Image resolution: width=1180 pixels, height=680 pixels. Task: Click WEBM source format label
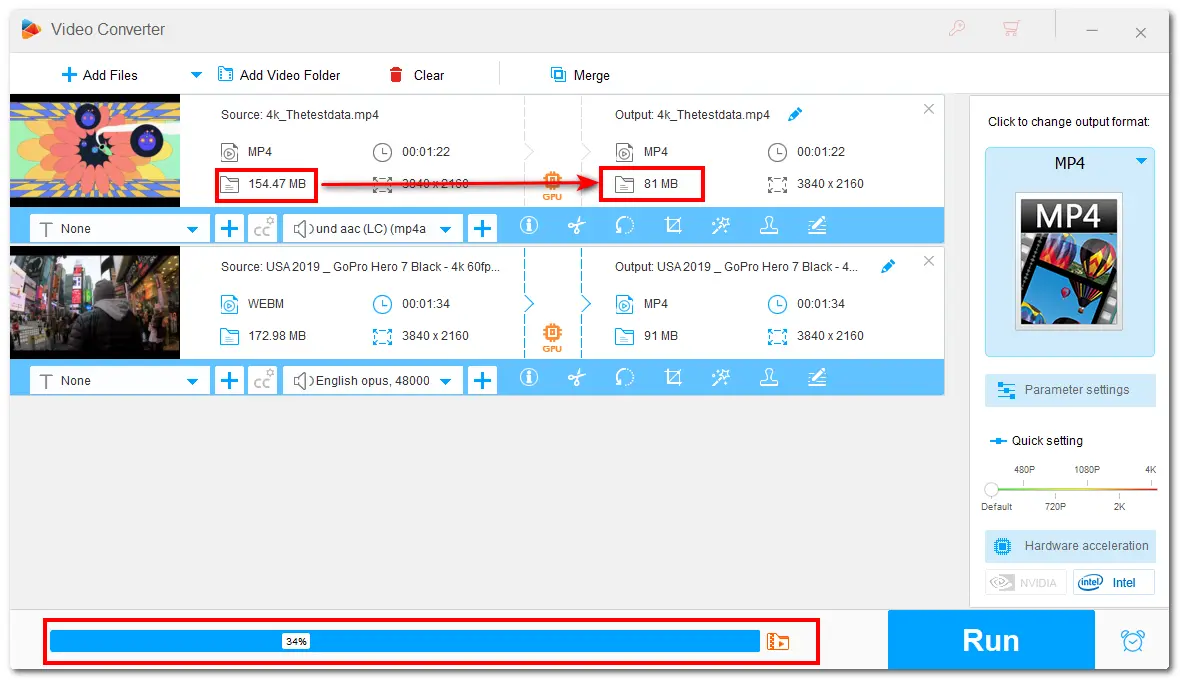pos(266,304)
